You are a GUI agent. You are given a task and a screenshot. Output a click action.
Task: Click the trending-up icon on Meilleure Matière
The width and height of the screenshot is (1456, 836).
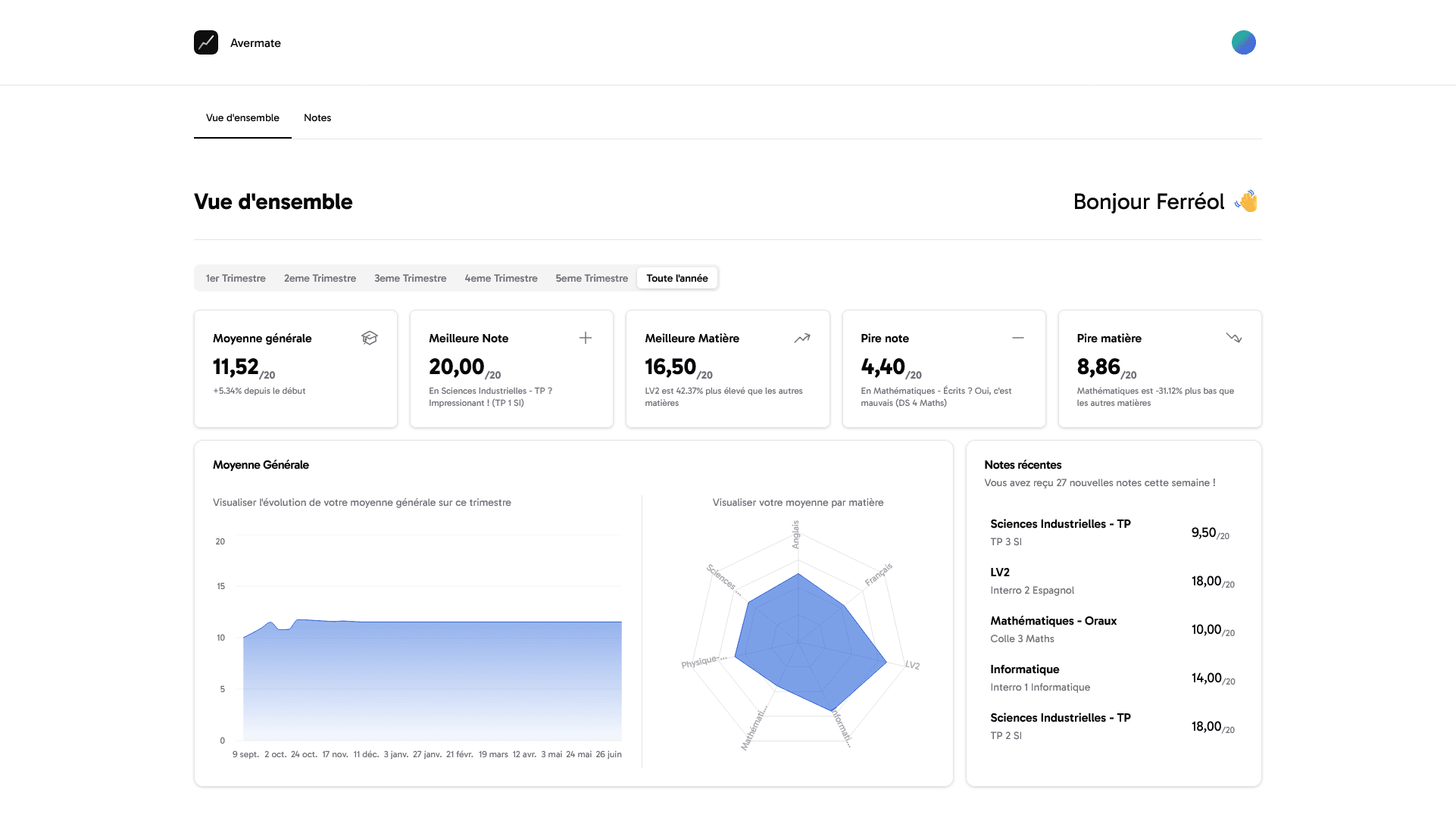coord(802,338)
